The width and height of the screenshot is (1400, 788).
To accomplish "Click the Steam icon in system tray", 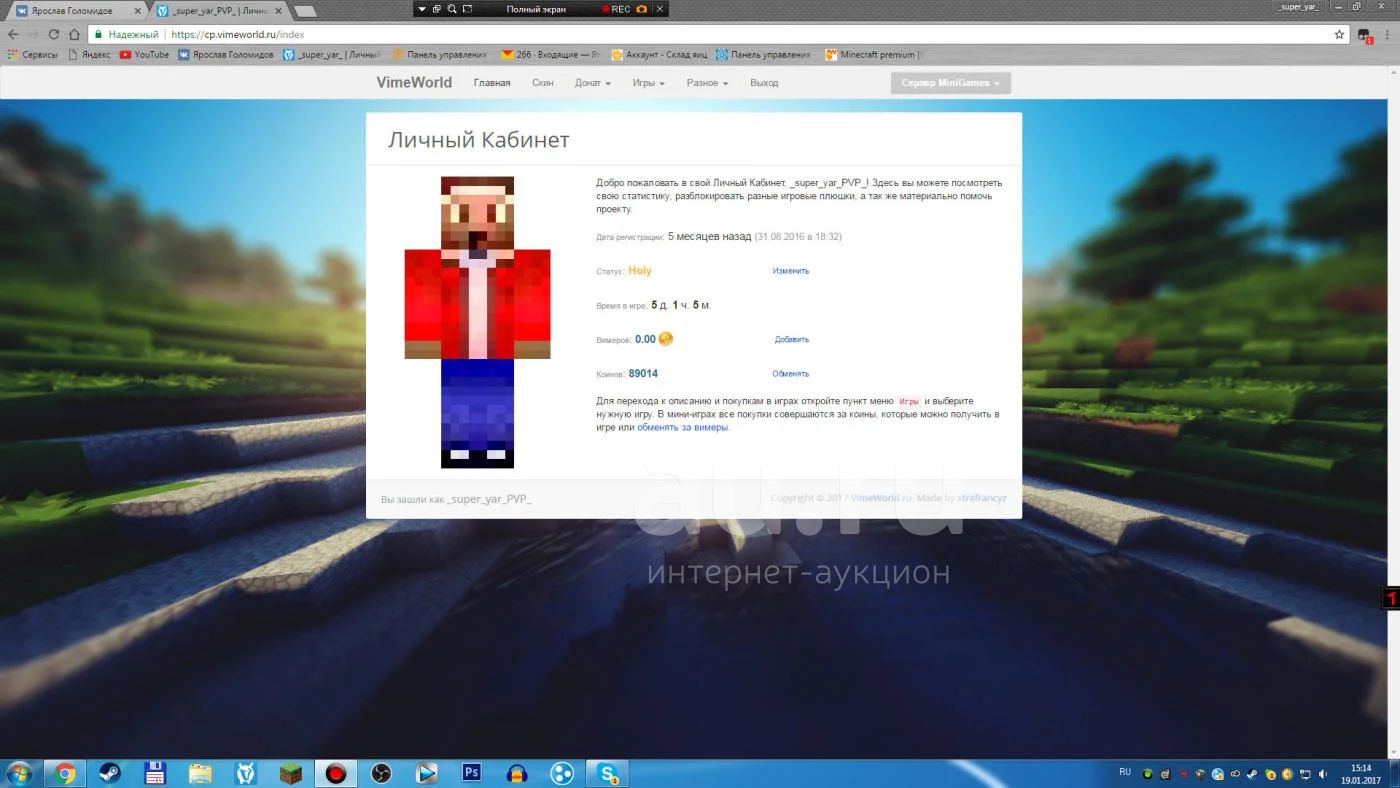I will coord(1252,773).
